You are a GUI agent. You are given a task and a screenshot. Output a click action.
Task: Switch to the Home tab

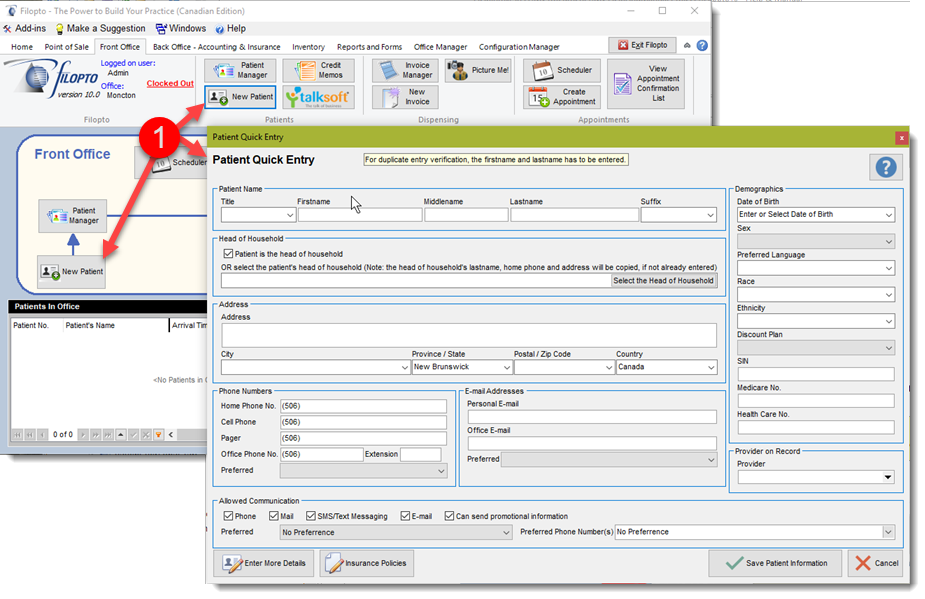tap(22, 47)
